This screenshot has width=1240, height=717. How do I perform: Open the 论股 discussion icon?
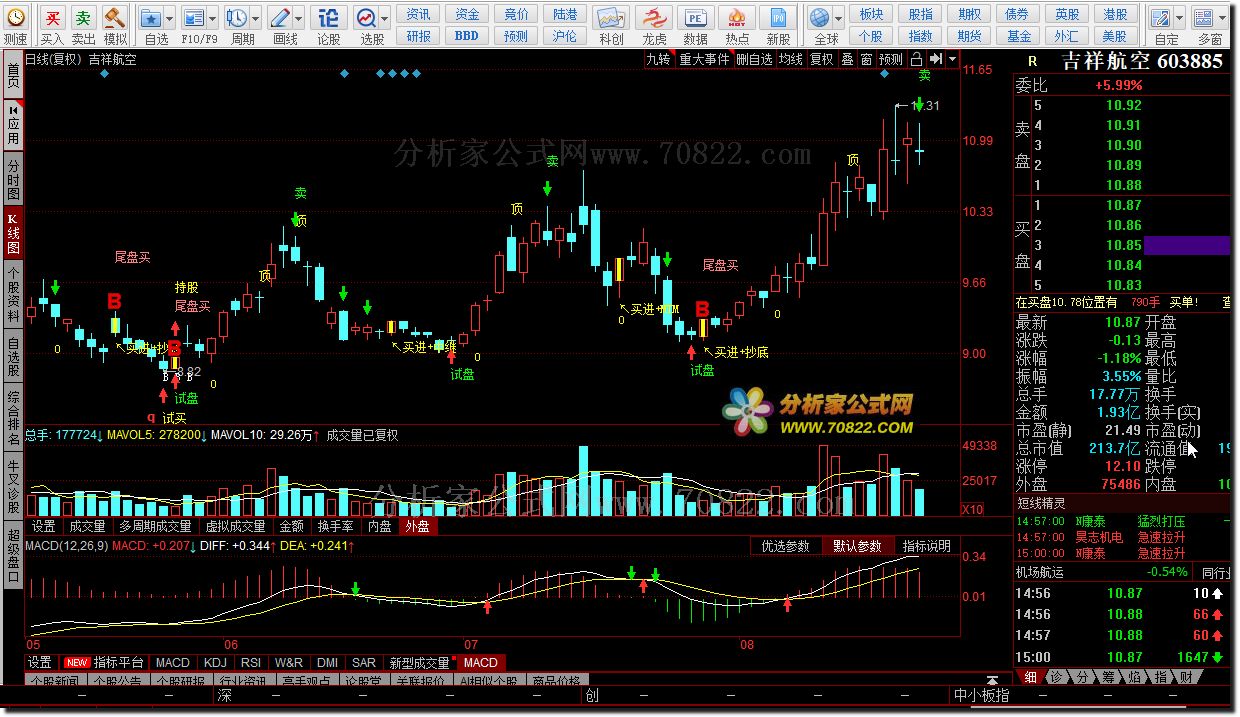328,18
